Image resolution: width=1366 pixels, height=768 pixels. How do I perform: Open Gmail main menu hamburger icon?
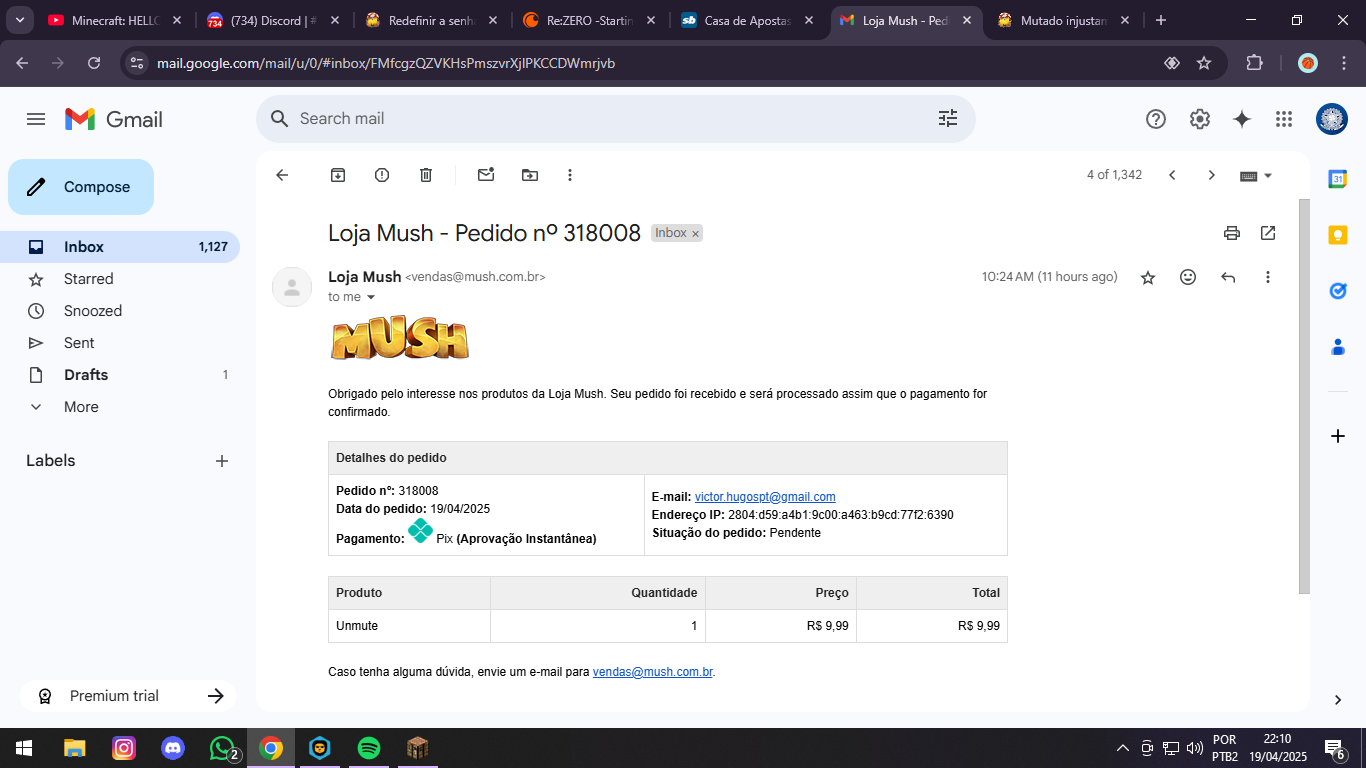tap(36, 119)
